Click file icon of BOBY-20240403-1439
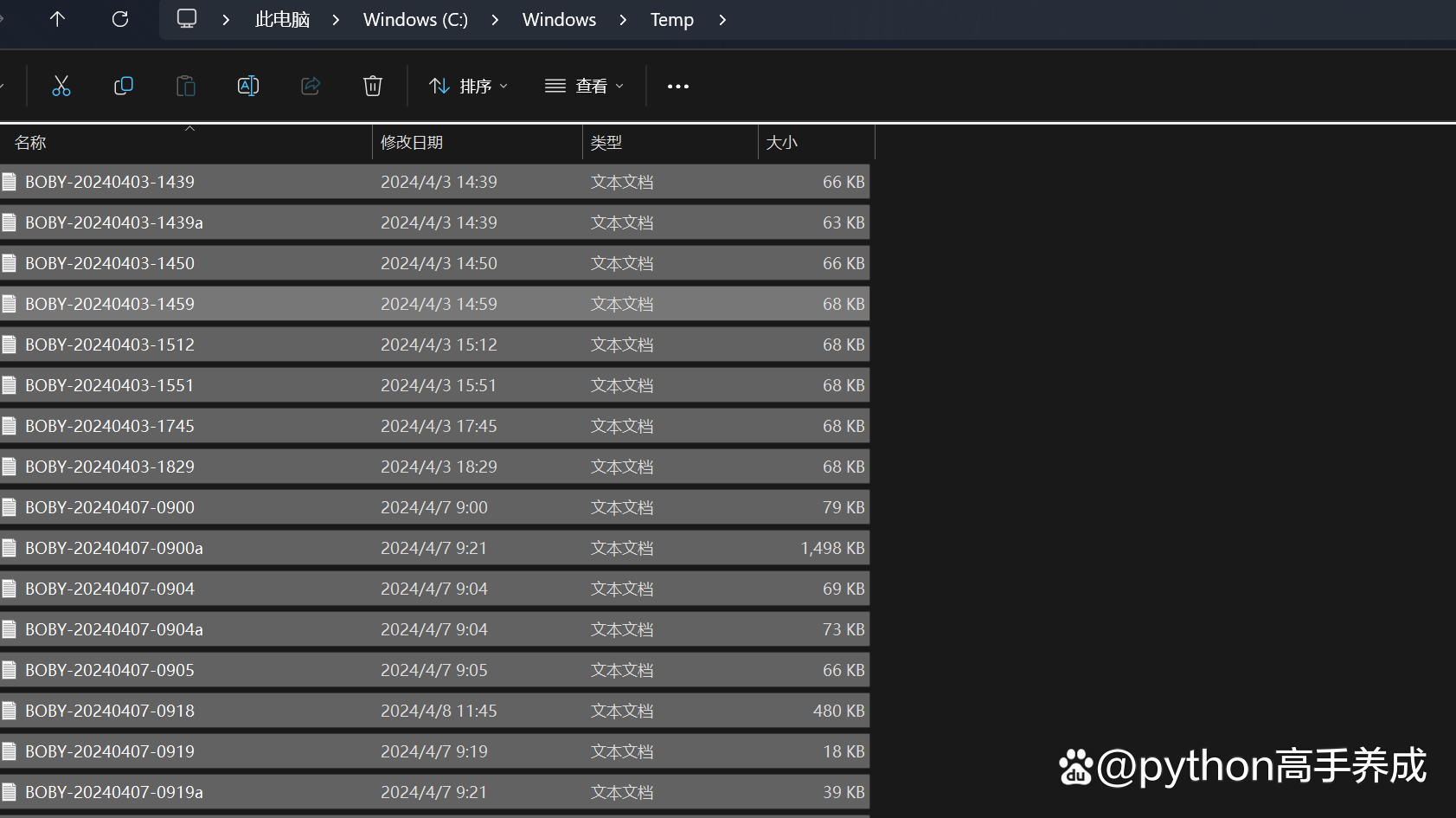This screenshot has width=1456, height=818. (10, 182)
